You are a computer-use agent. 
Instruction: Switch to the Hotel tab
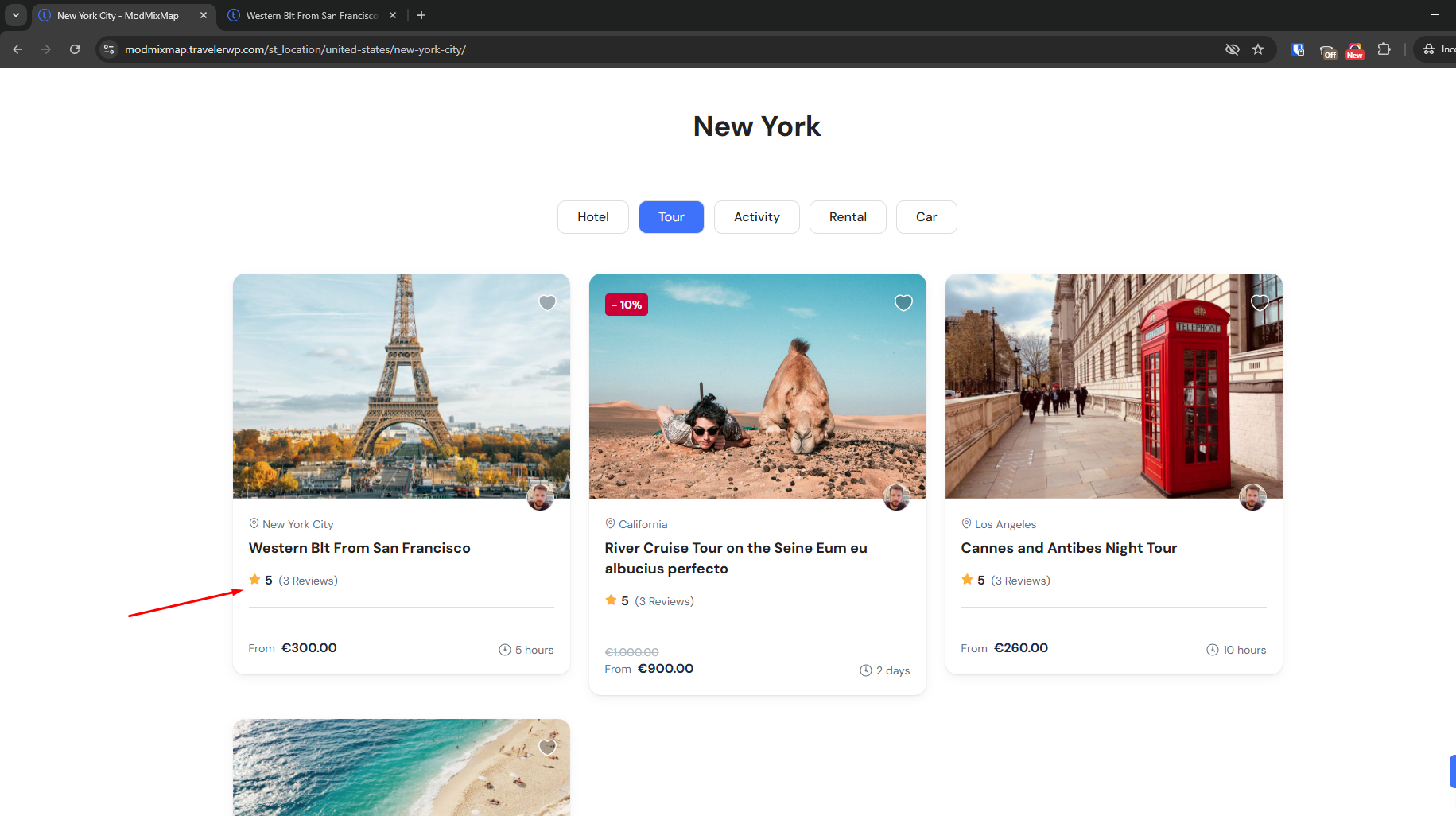(x=593, y=217)
